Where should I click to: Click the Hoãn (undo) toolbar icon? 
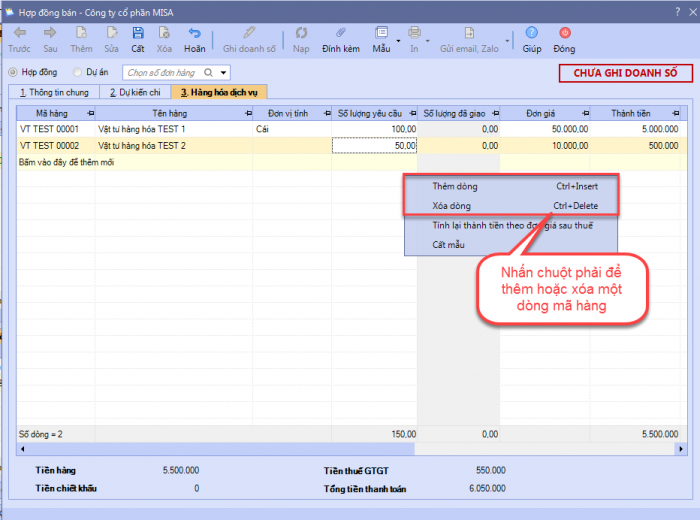(194, 33)
